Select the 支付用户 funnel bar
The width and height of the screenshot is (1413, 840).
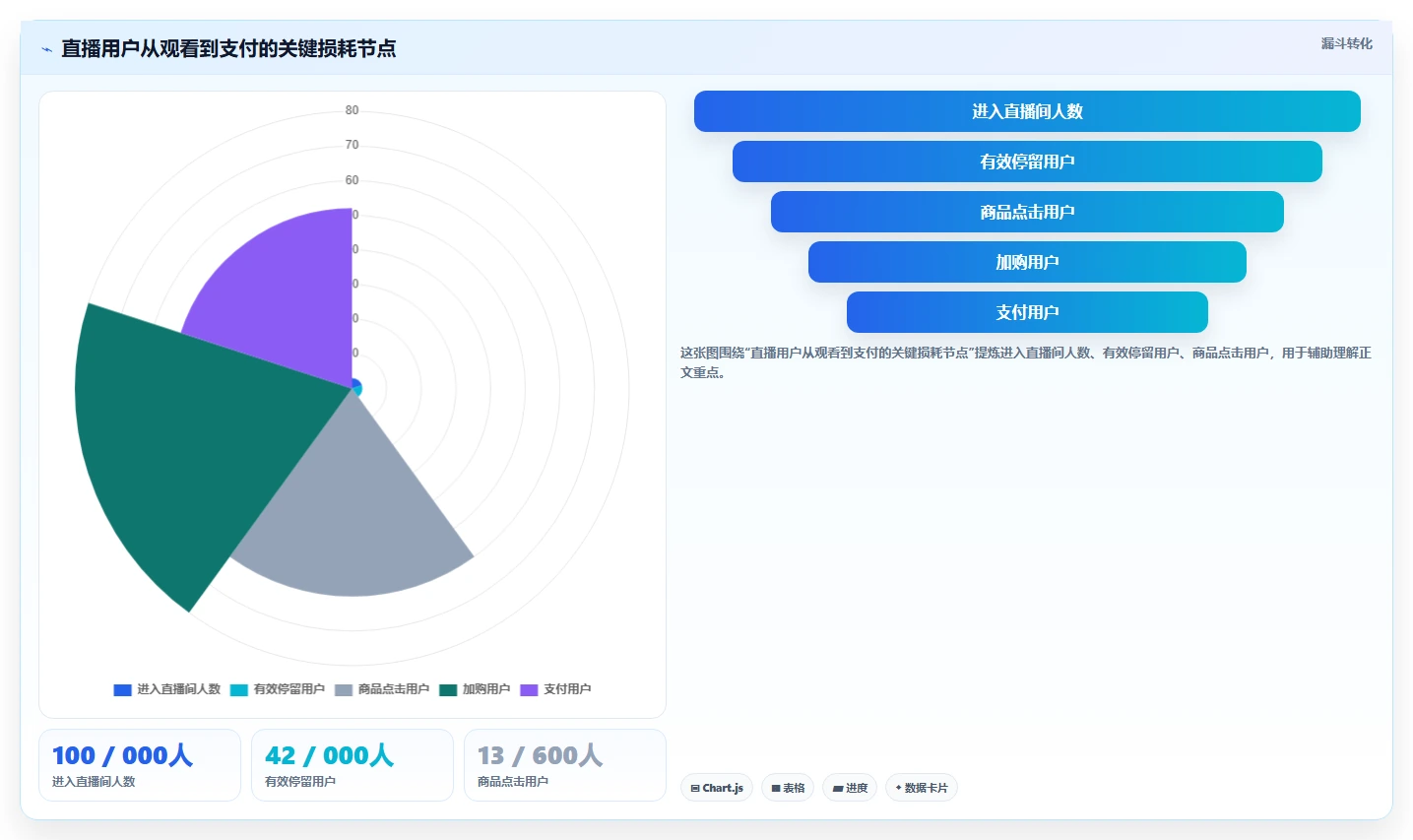click(x=1027, y=312)
